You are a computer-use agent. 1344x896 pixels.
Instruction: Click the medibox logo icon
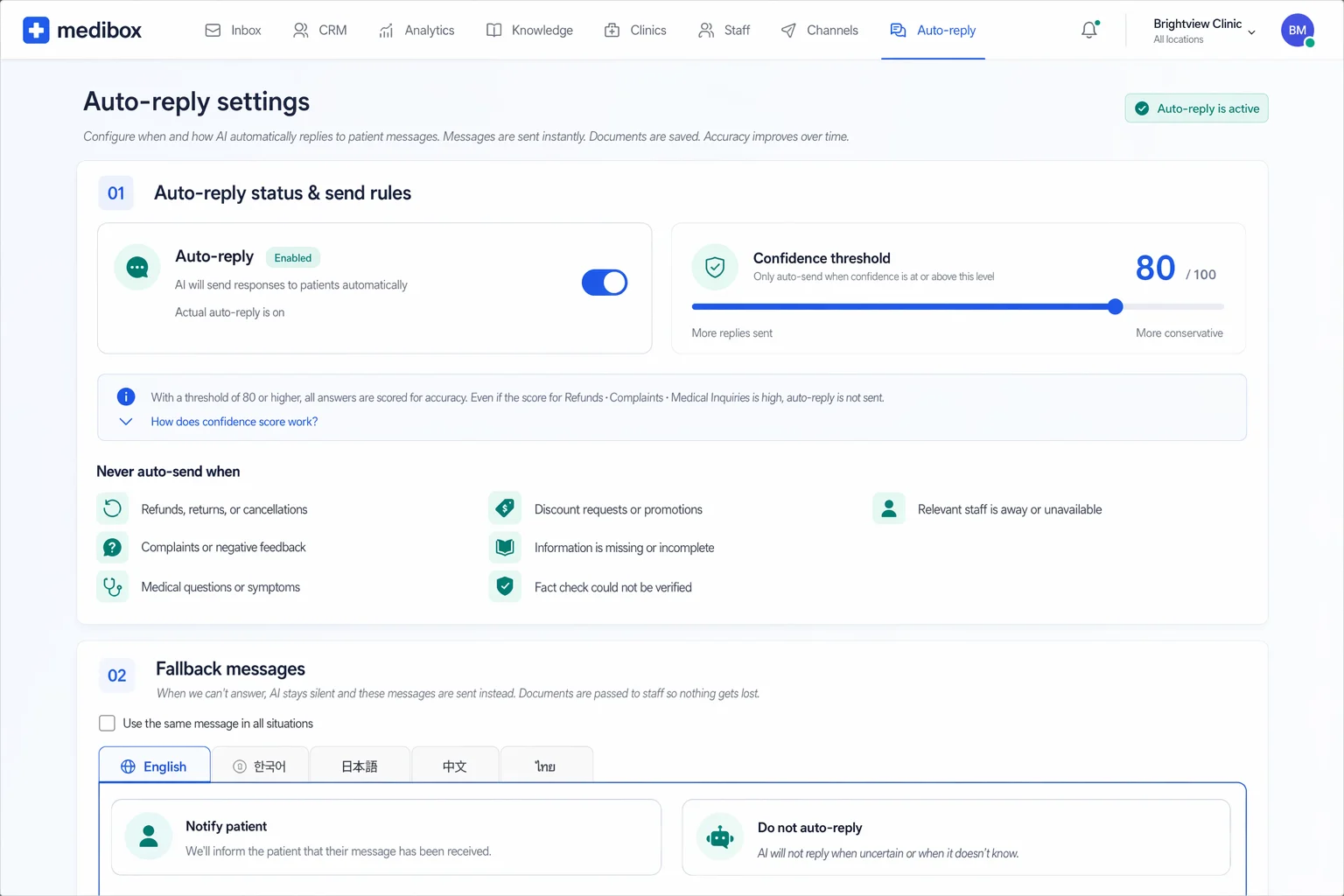[36, 30]
